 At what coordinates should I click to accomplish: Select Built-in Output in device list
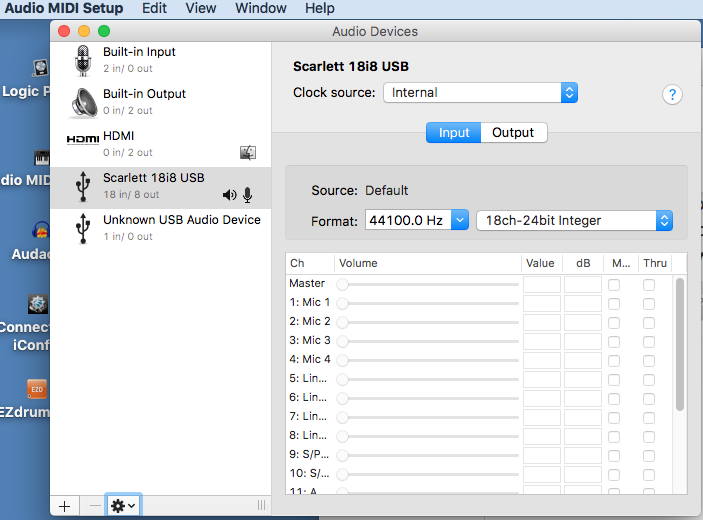pos(161,102)
